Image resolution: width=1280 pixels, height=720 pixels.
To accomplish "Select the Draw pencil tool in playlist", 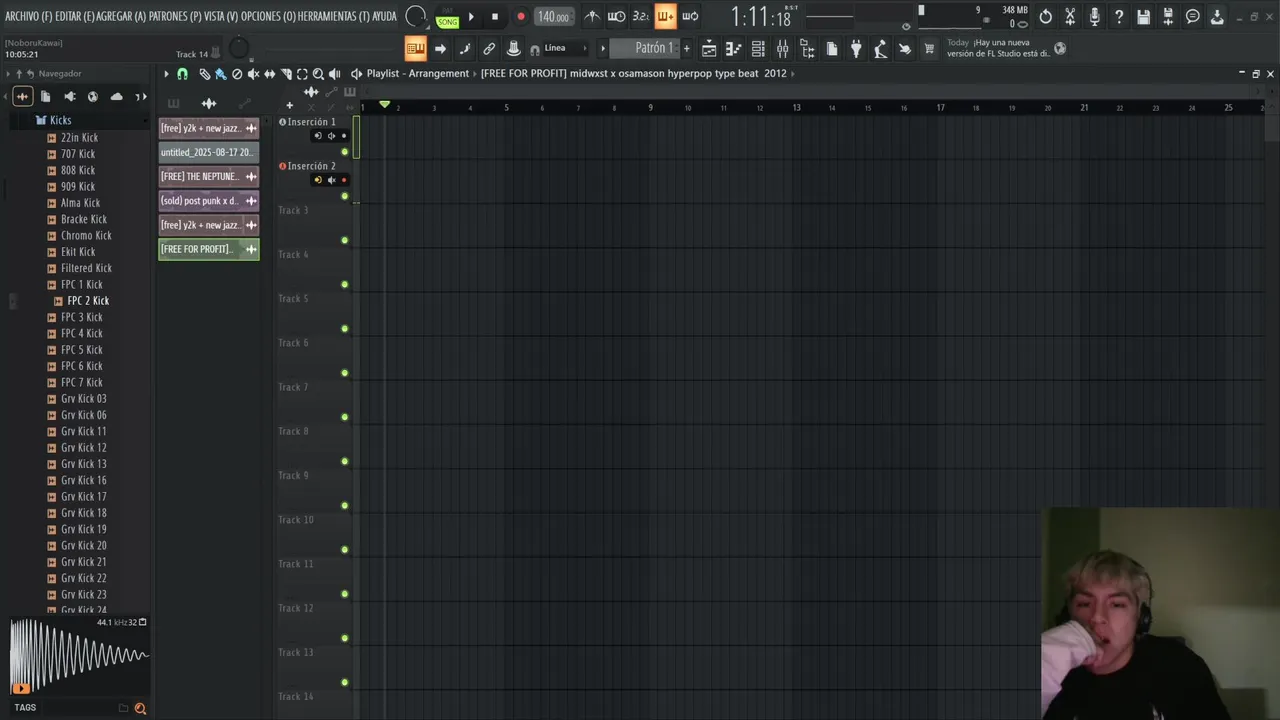I will pos(204,74).
